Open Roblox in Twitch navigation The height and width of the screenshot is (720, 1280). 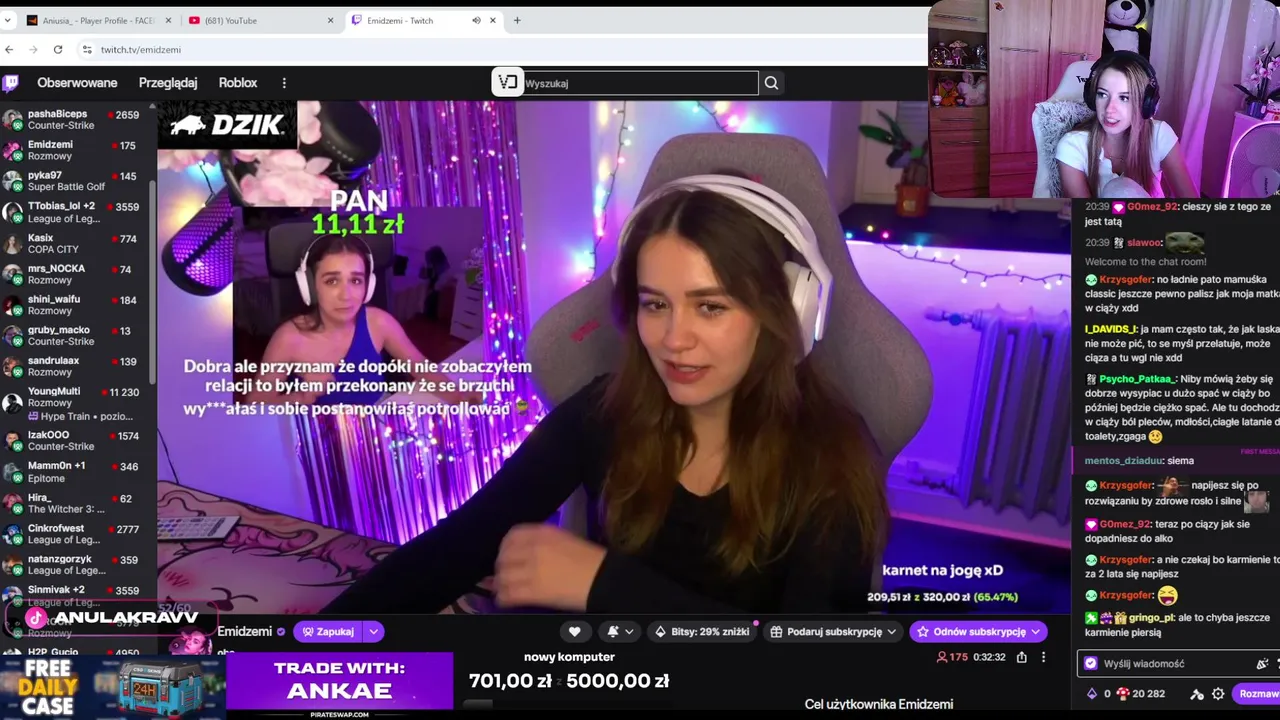tap(238, 83)
